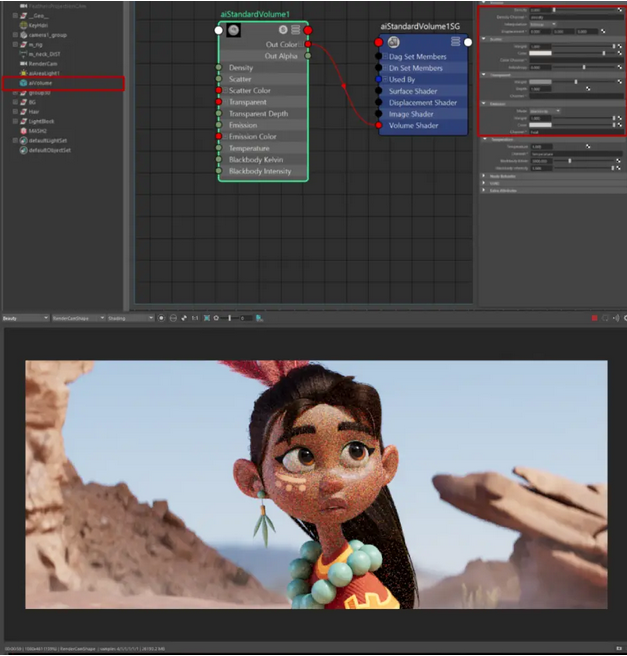Viewport: 627px width, 656px height.
Task: Collapse the Temperature section
Action: [485, 139]
